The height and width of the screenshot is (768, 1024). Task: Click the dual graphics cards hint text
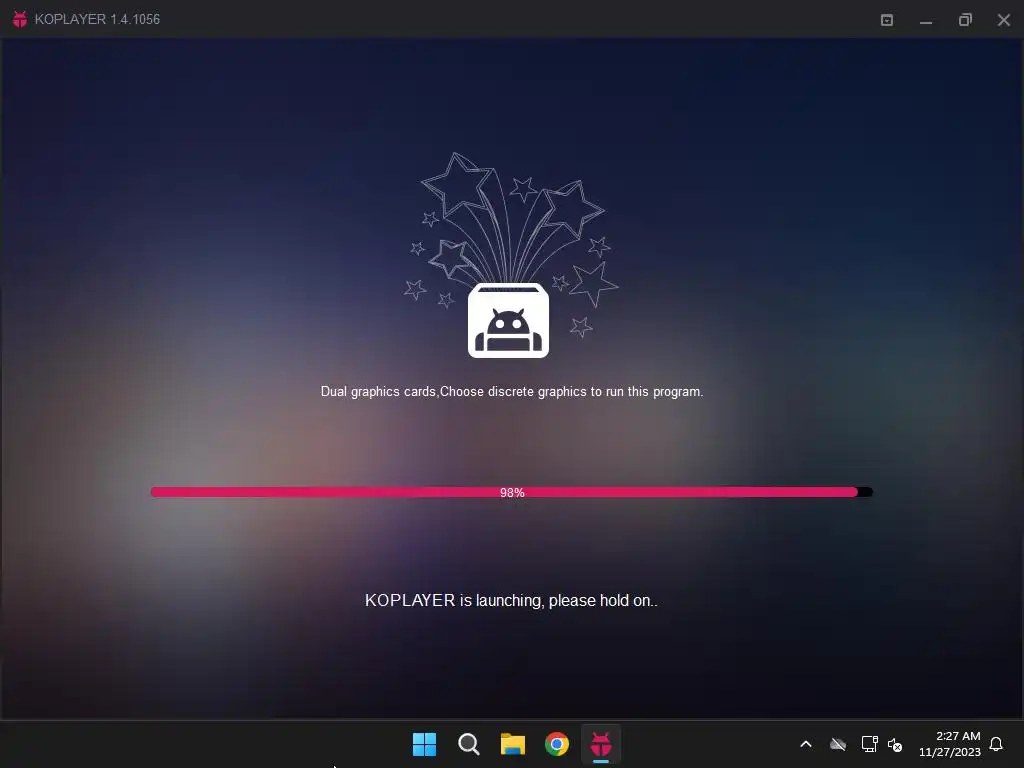(512, 392)
